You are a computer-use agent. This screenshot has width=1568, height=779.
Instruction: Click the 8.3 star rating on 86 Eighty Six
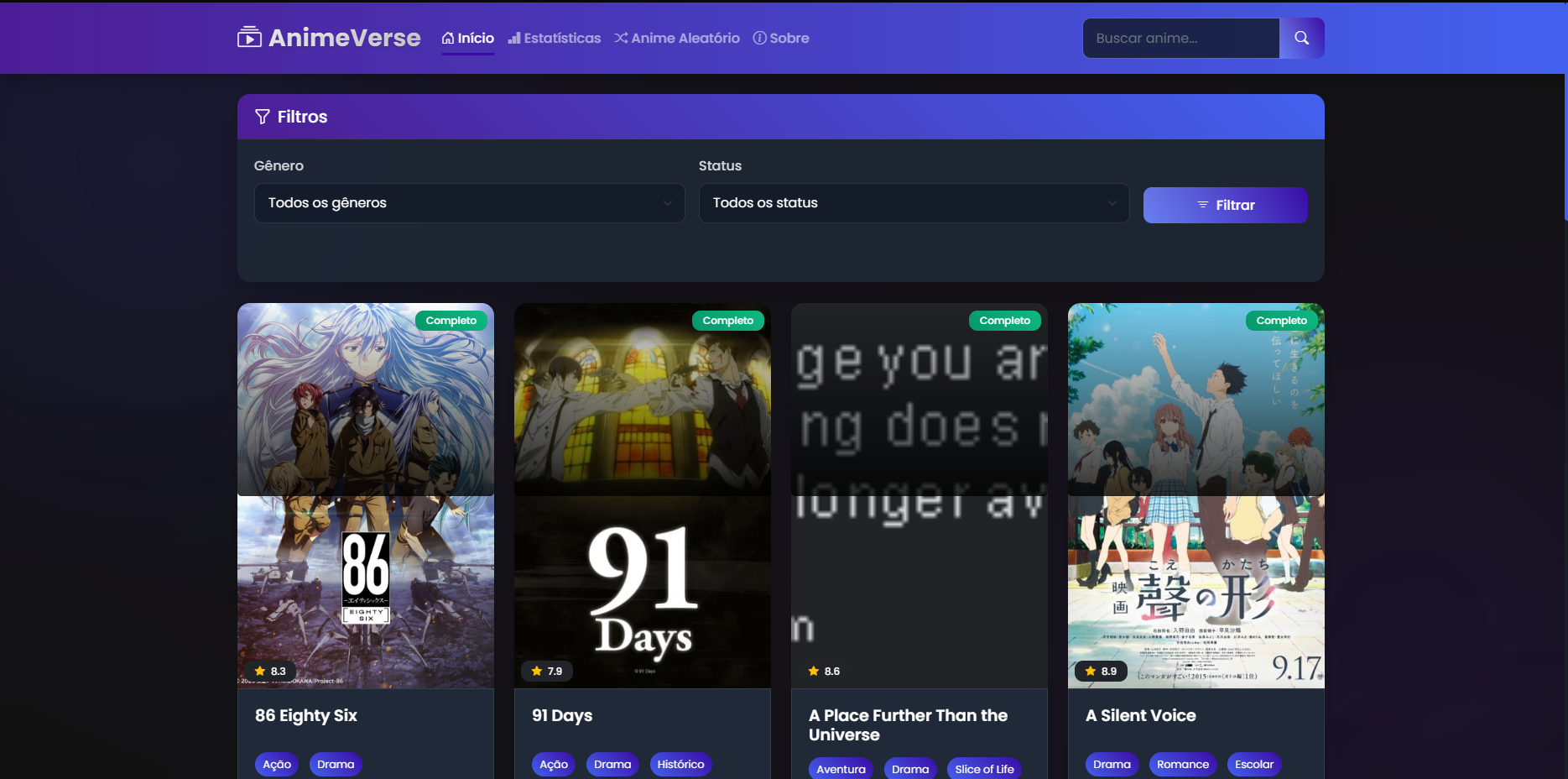coord(270,671)
